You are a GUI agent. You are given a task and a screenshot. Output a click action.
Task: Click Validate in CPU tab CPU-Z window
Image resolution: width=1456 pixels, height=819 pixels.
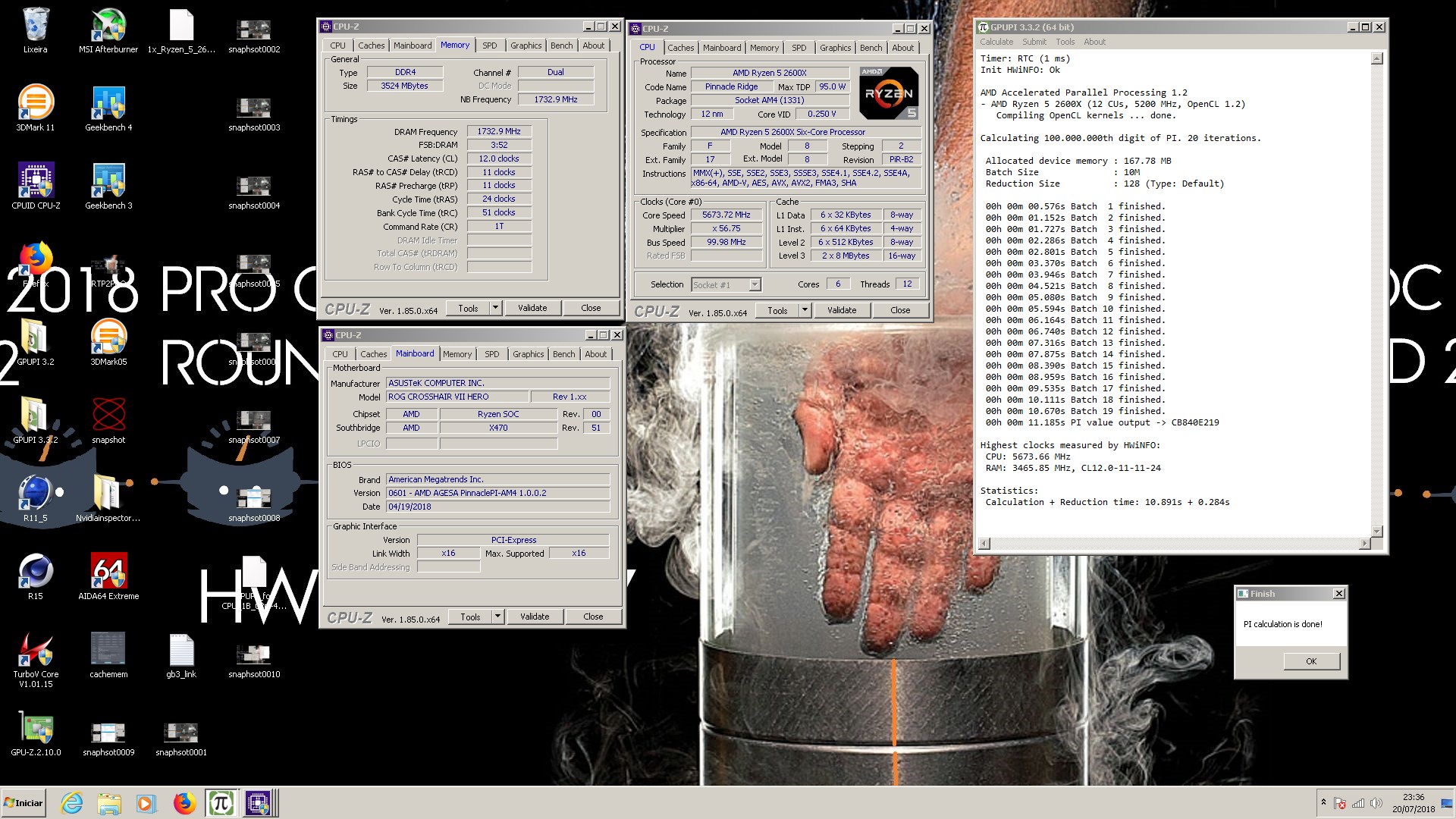click(x=842, y=310)
